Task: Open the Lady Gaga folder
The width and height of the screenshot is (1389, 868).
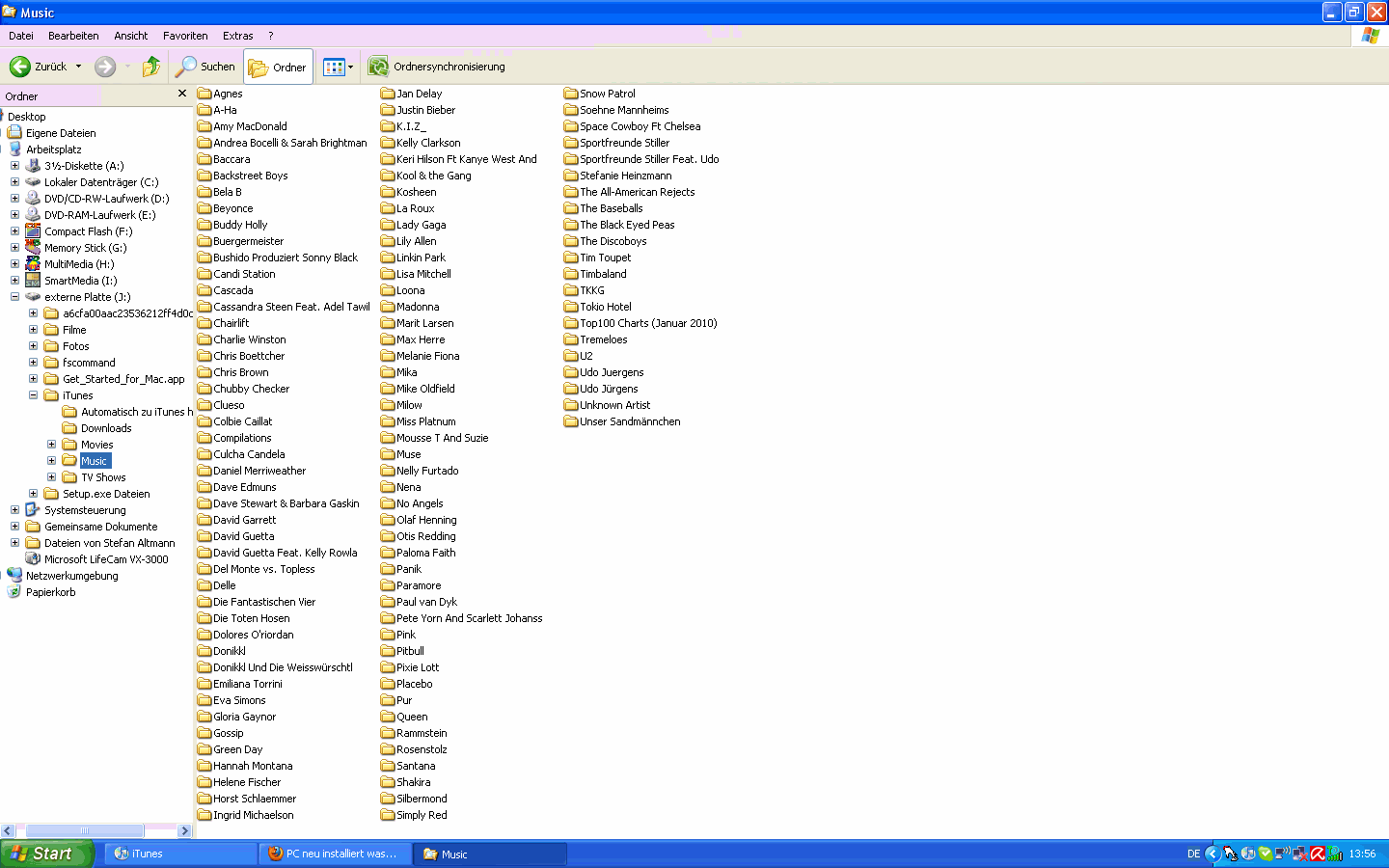Action: [x=421, y=225]
